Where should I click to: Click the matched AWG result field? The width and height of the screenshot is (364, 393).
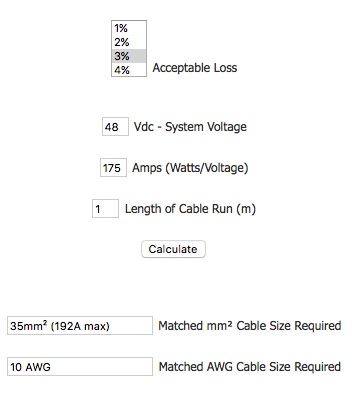80,367
